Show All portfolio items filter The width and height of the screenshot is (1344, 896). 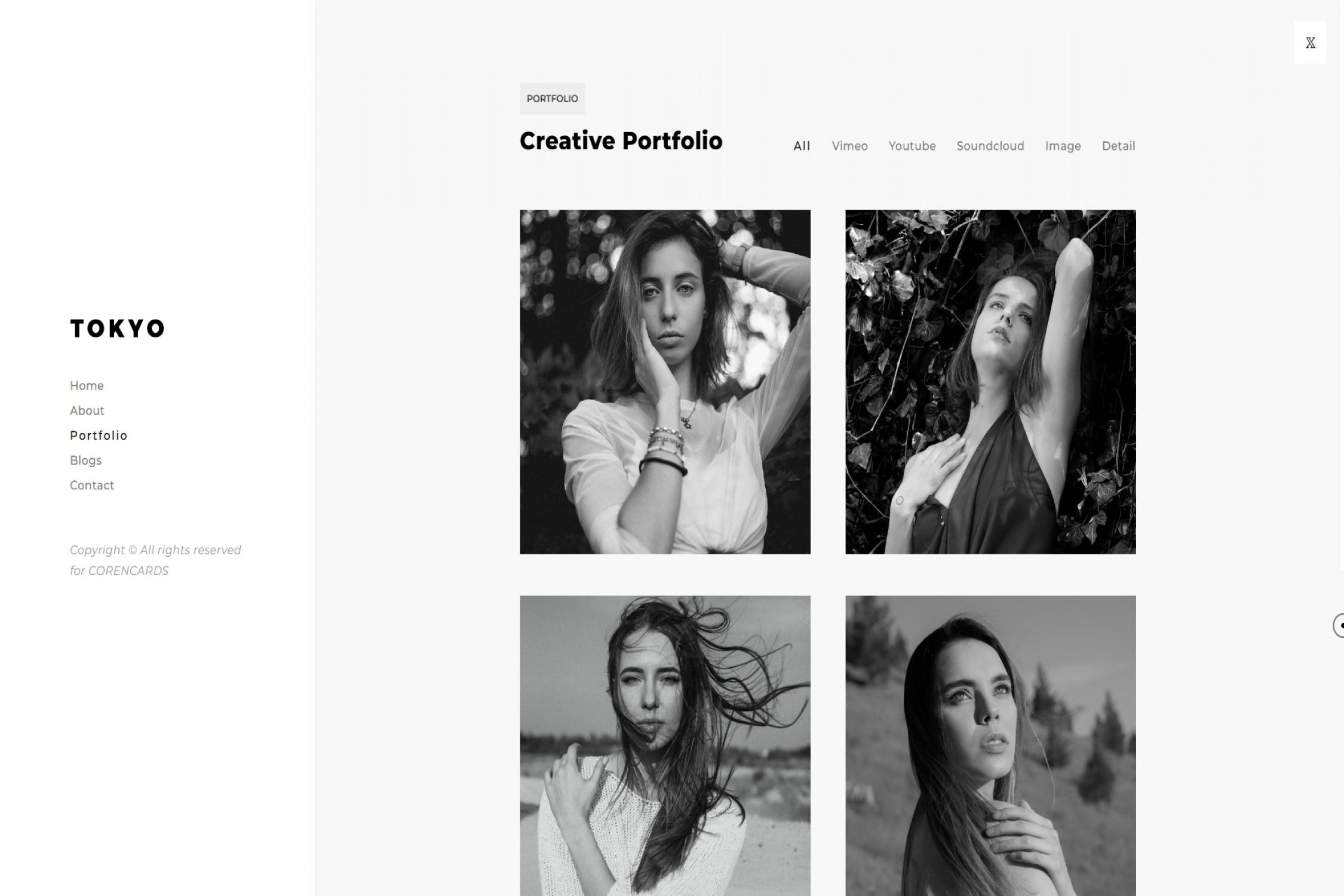pos(802,146)
